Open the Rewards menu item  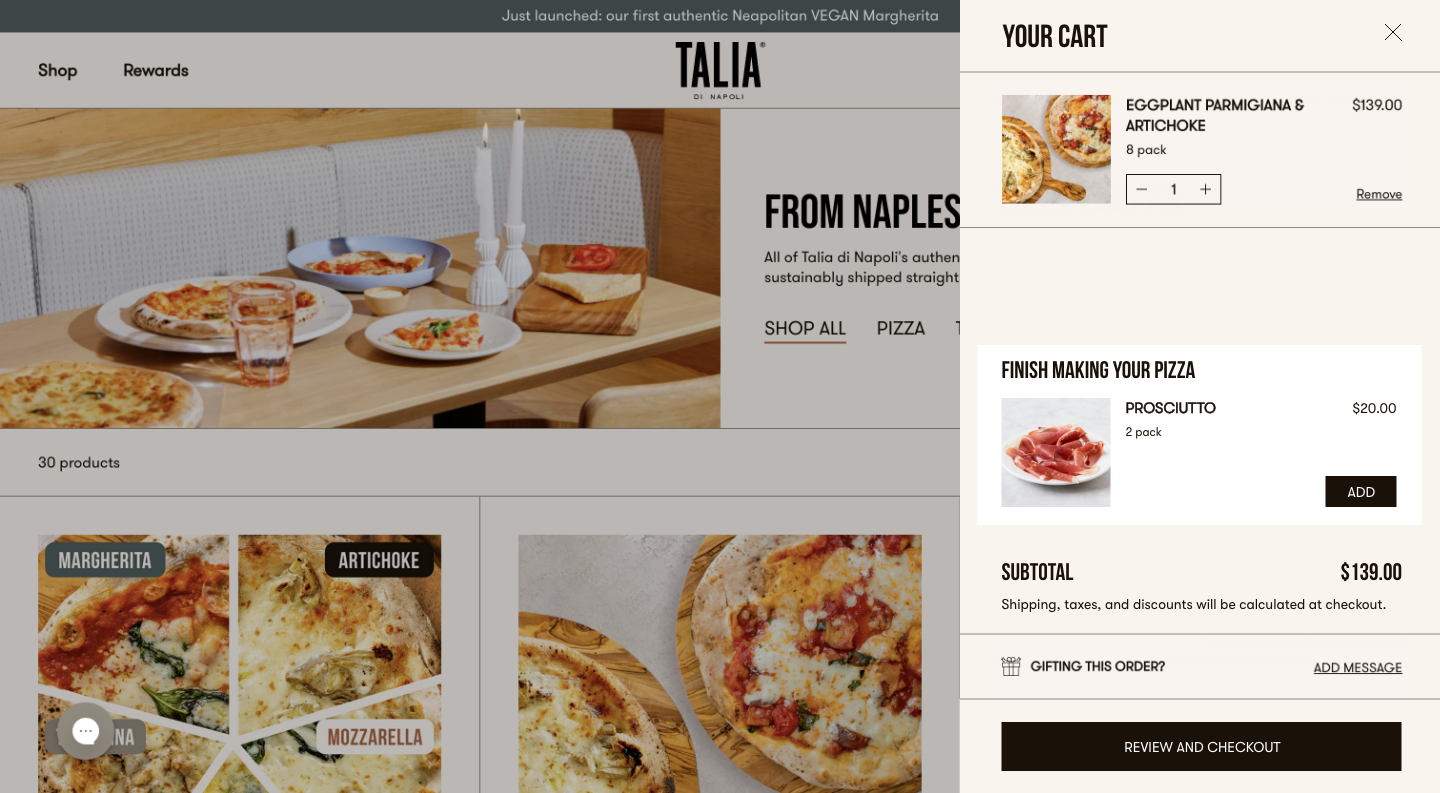[156, 70]
